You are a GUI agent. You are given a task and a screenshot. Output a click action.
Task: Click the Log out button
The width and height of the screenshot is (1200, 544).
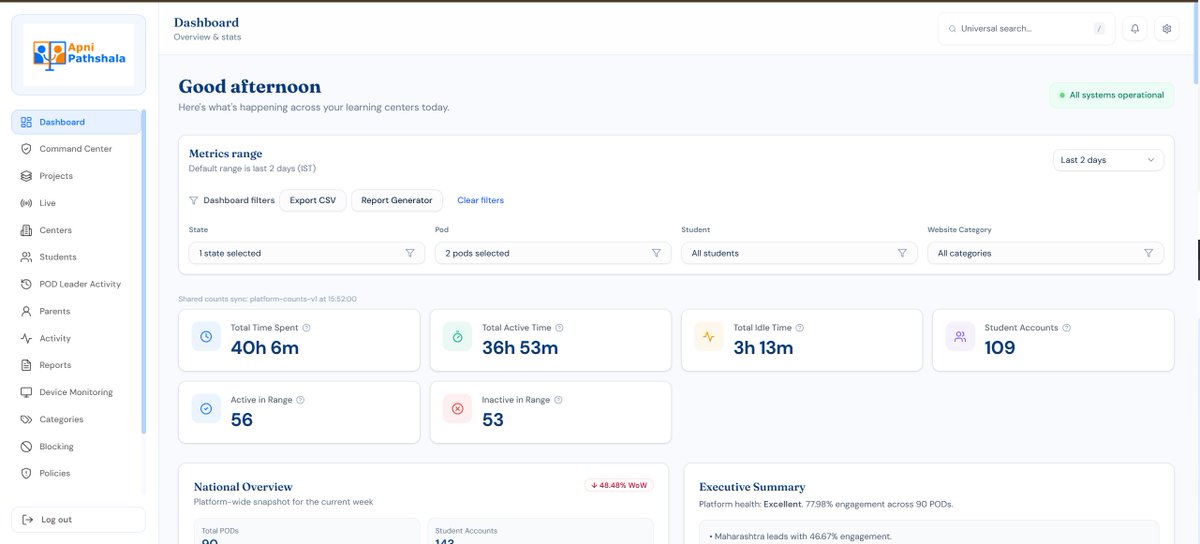79,520
